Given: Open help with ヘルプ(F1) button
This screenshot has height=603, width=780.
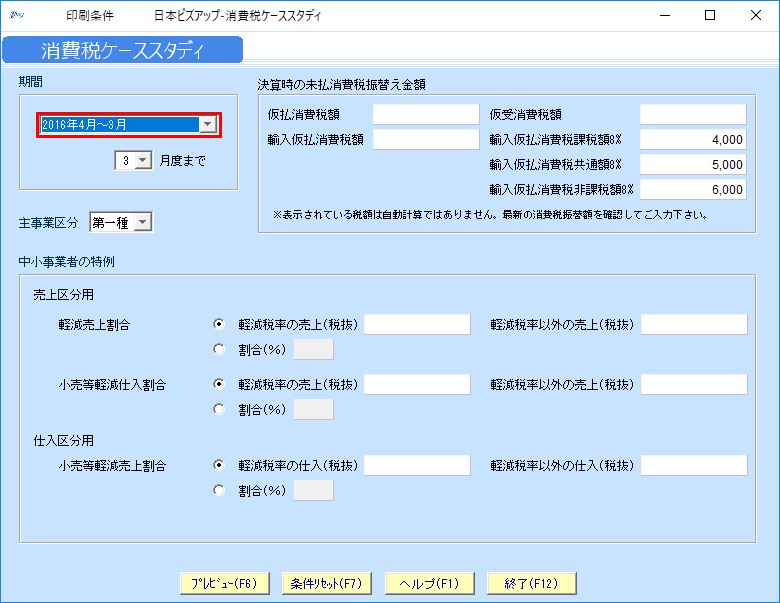Looking at the screenshot, I should 429,583.
